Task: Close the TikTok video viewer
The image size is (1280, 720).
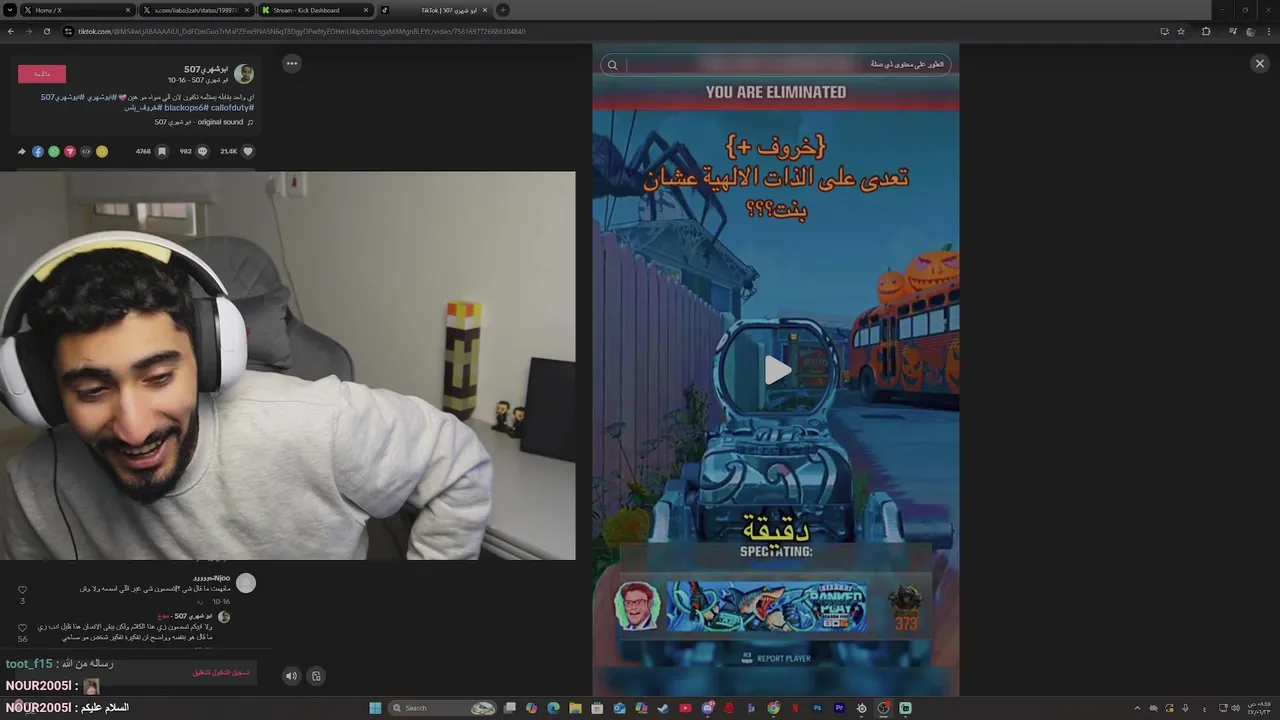Action: (x=1259, y=63)
